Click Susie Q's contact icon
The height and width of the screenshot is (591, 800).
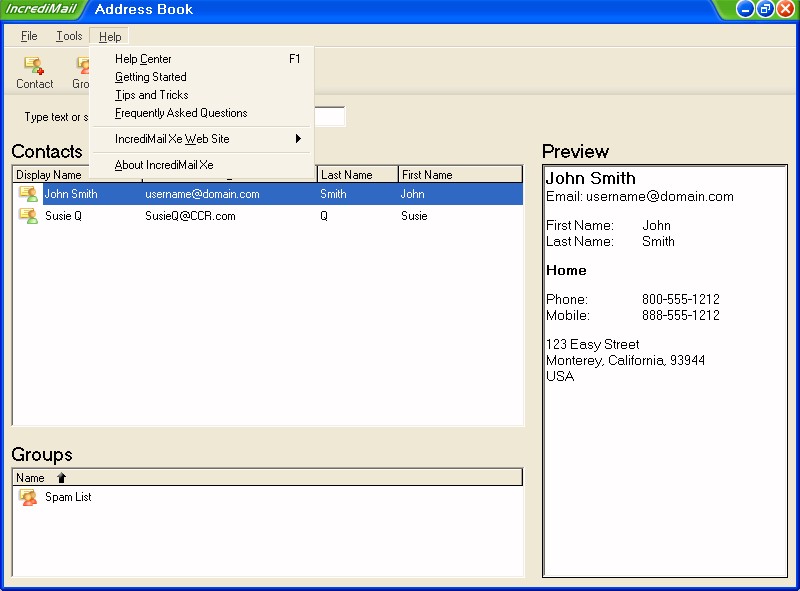(28, 216)
